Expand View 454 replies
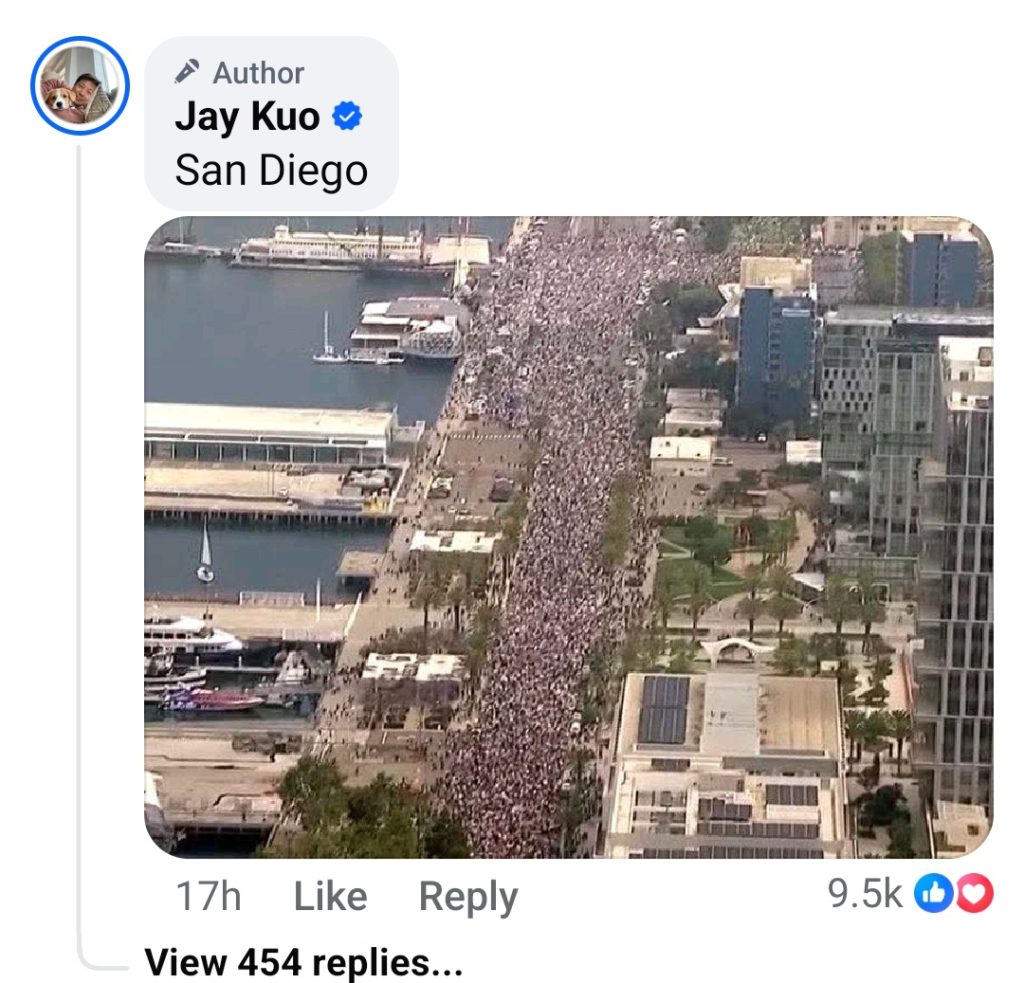The width and height of the screenshot is (1024, 983). click(303, 963)
